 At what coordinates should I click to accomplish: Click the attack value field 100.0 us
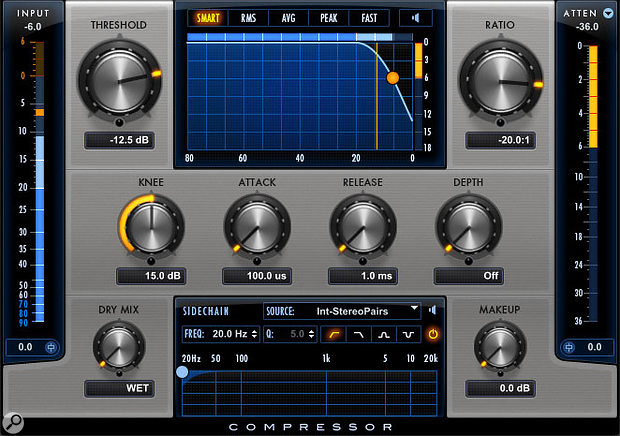click(x=257, y=276)
